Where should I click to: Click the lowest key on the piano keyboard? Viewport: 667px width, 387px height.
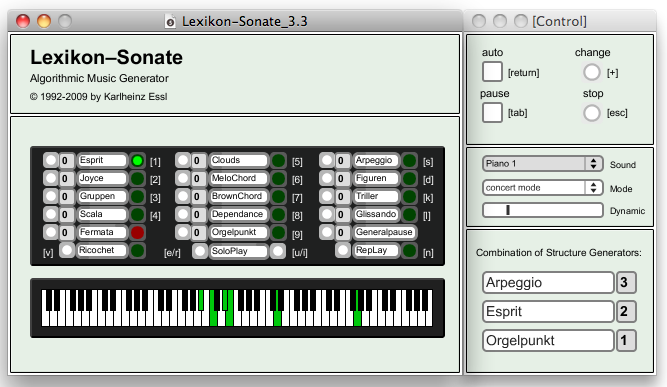(45, 319)
